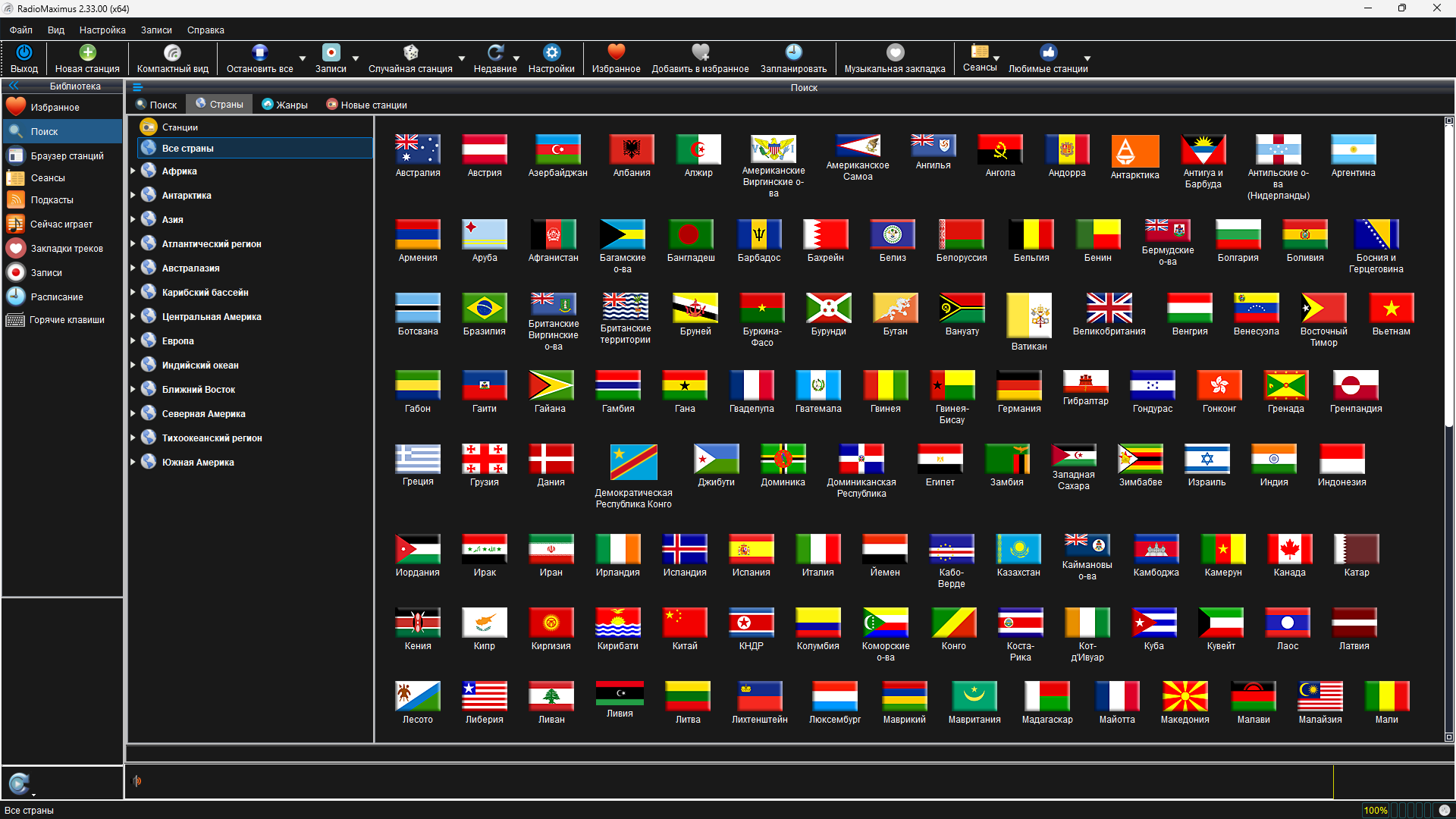
Task: Click the New Station plus icon
Action: tap(88, 52)
